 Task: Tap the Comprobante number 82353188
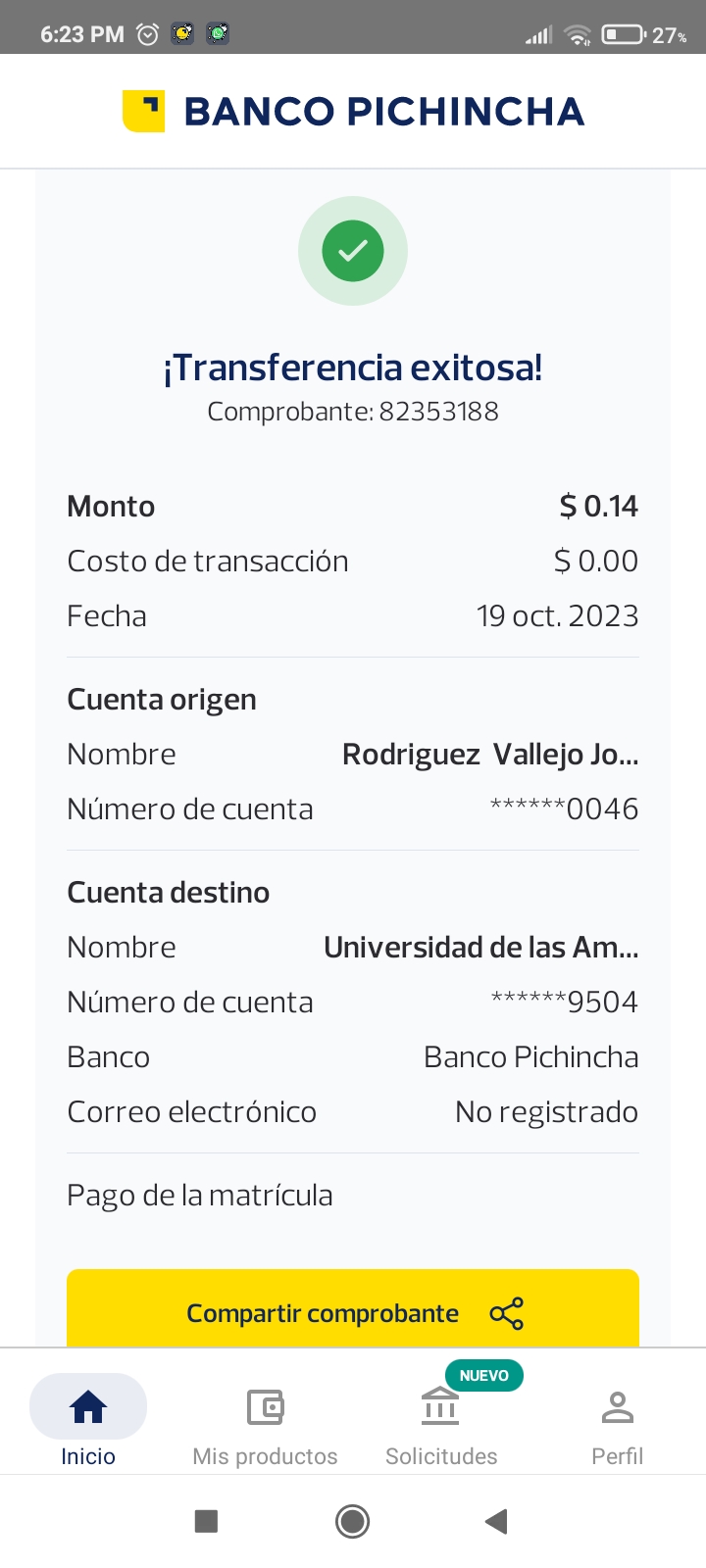(438, 412)
